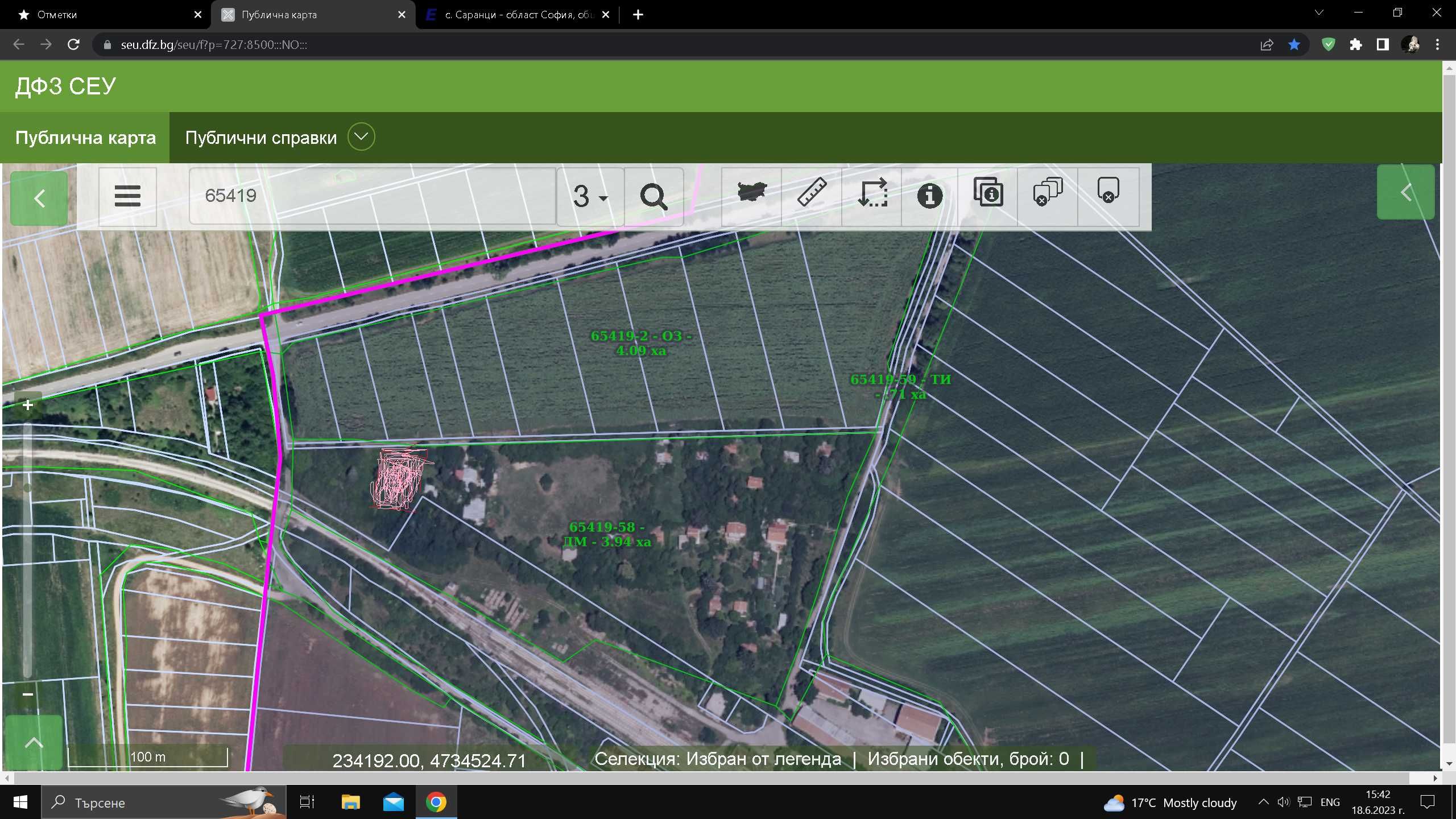Open the clock and calendar 15:42

[1378, 803]
